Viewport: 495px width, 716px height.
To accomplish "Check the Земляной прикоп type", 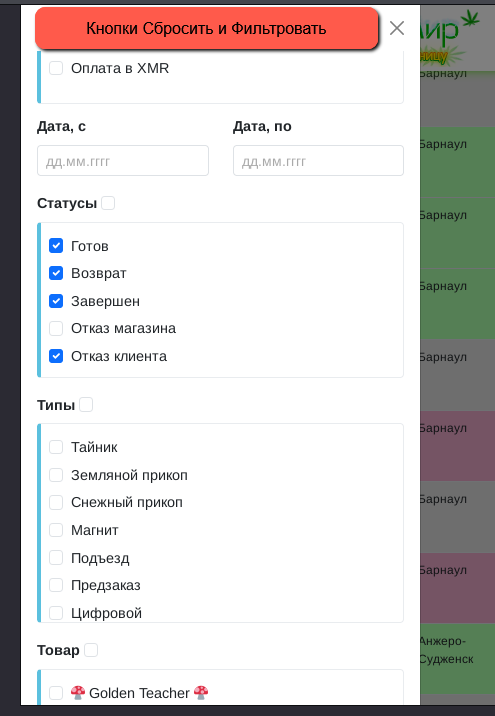I will tap(56, 475).
